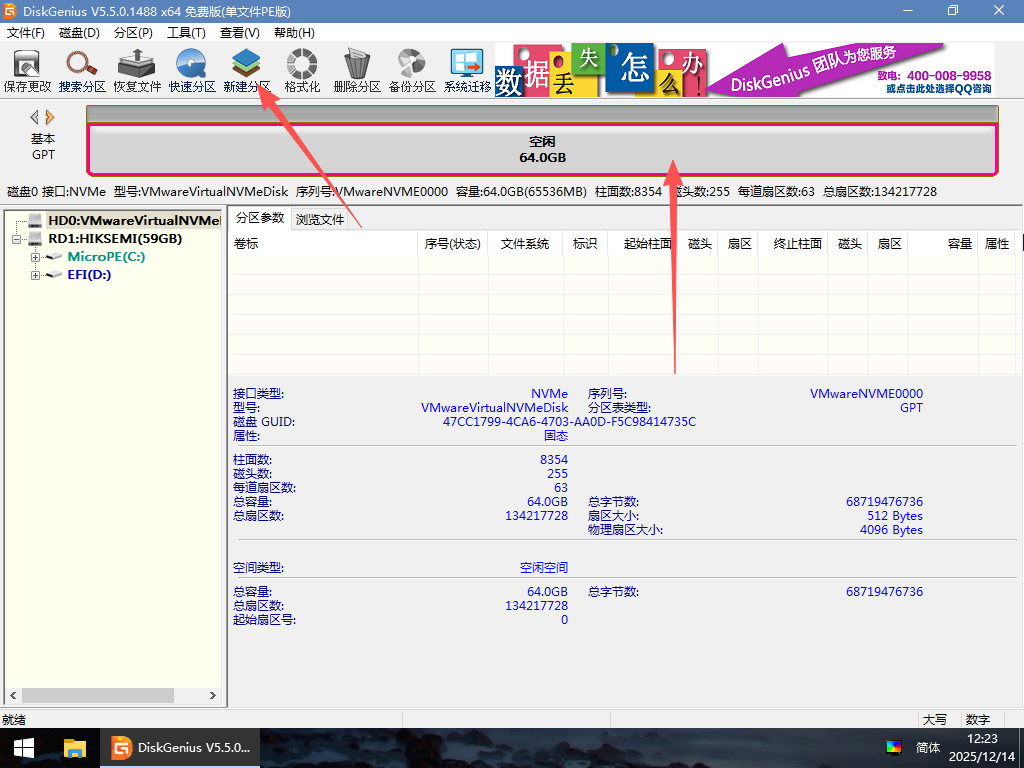Image resolution: width=1024 pixels, height=768 pixels.
Task: Open the Tools (工具) menu
Action: 186,33
